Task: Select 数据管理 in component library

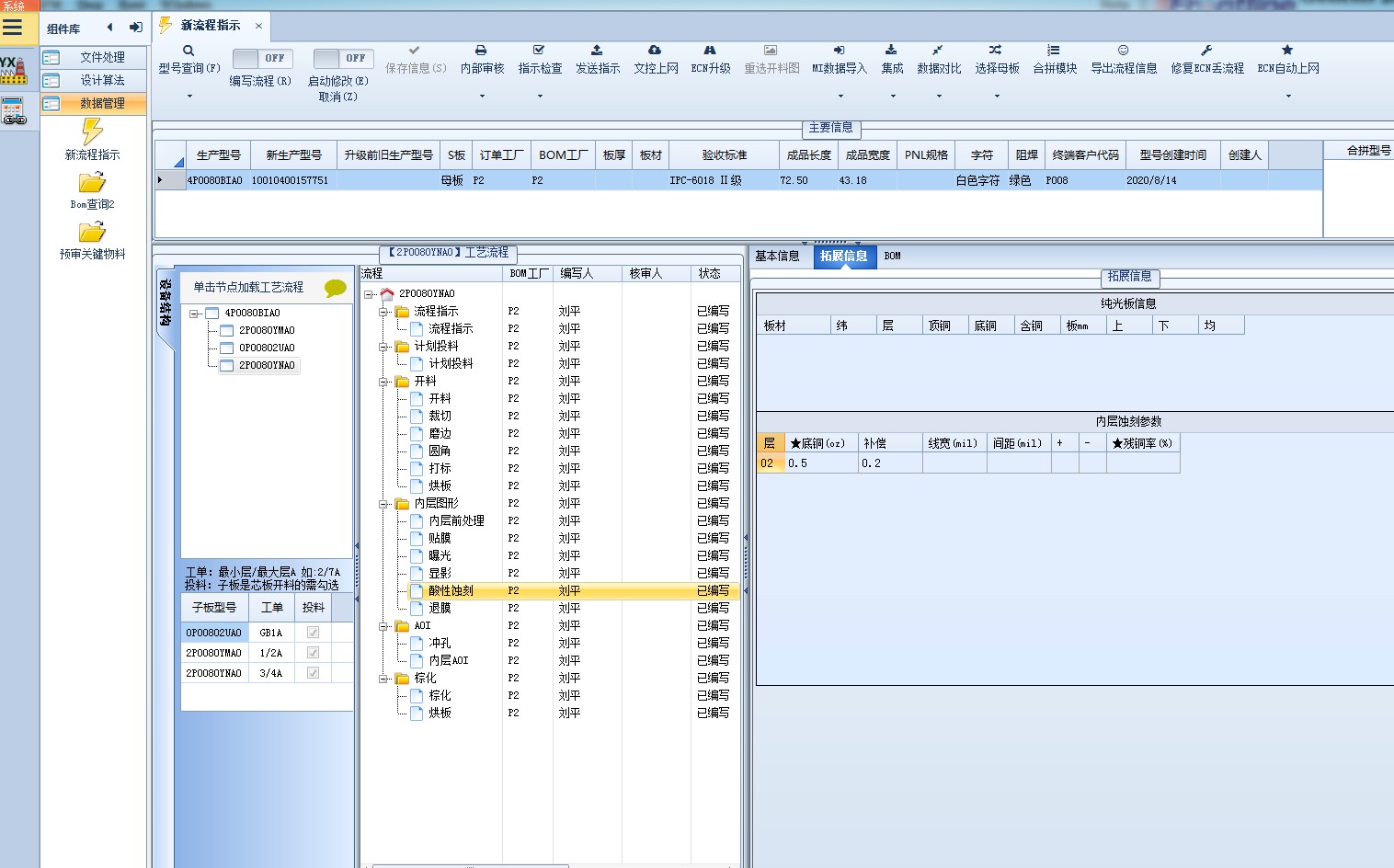Action: [94, 103]
